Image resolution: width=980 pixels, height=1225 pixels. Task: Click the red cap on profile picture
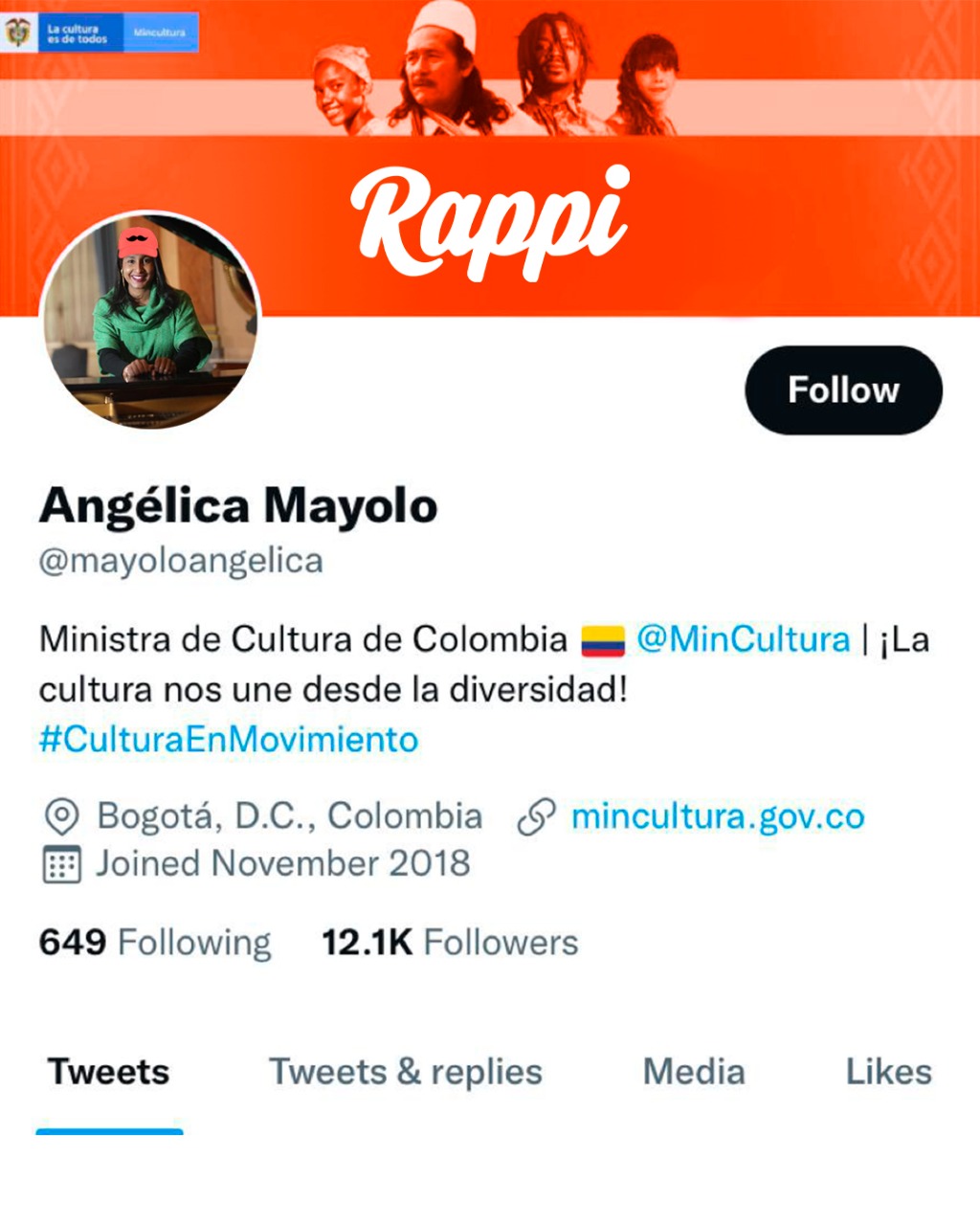click(x=138, y=242)
